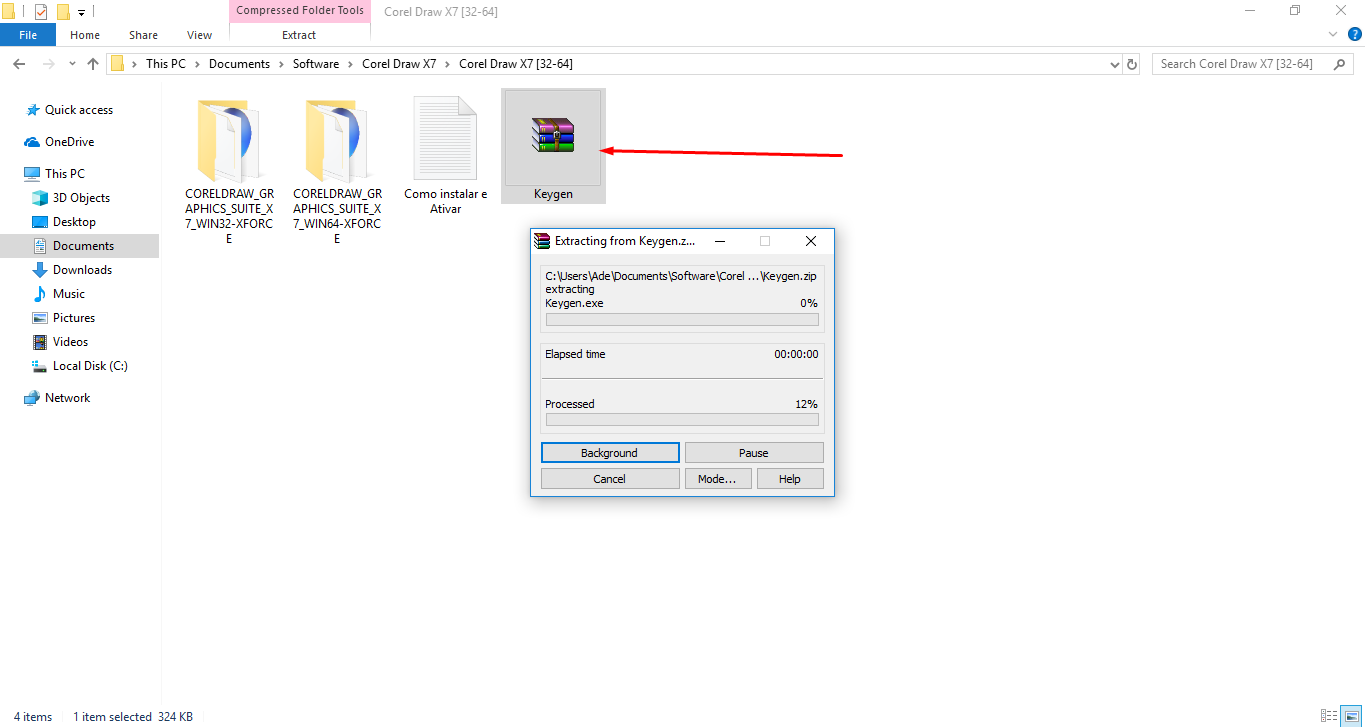Cancel the Keygen extraction
This screenshot has height=727, width=1365.
[610, 479]
